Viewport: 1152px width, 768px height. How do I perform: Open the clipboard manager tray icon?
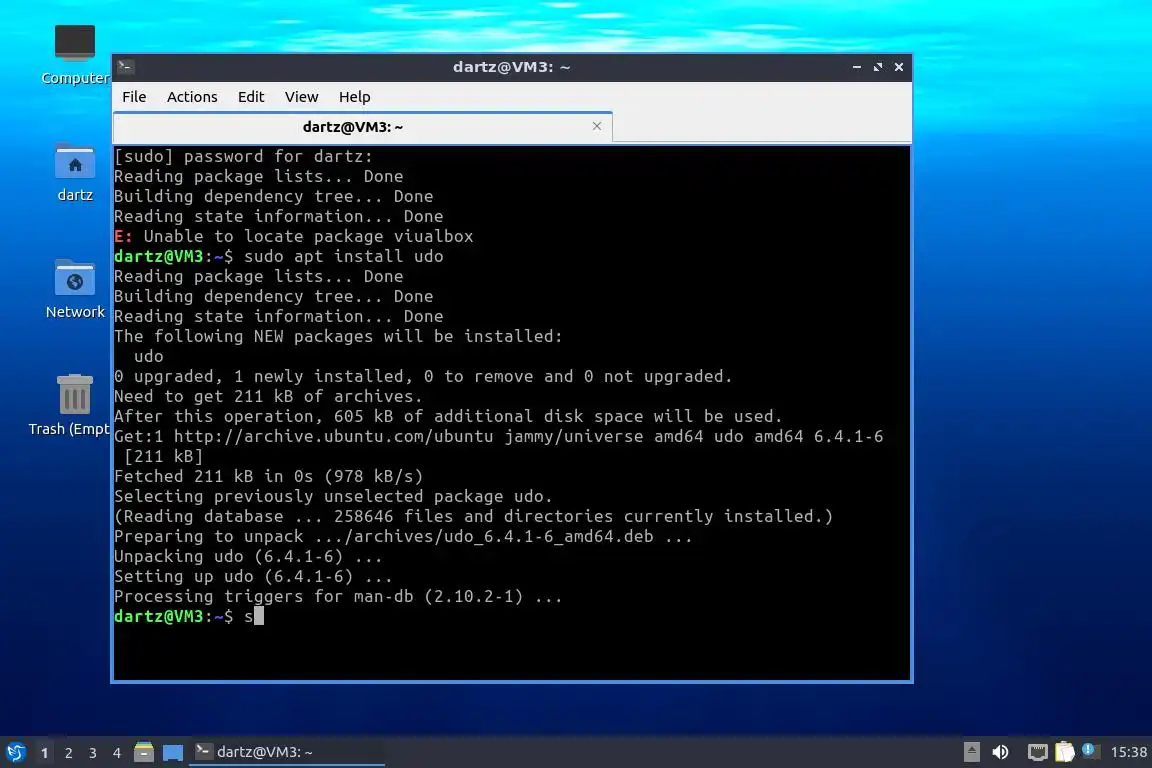[x=1065, y=752]
